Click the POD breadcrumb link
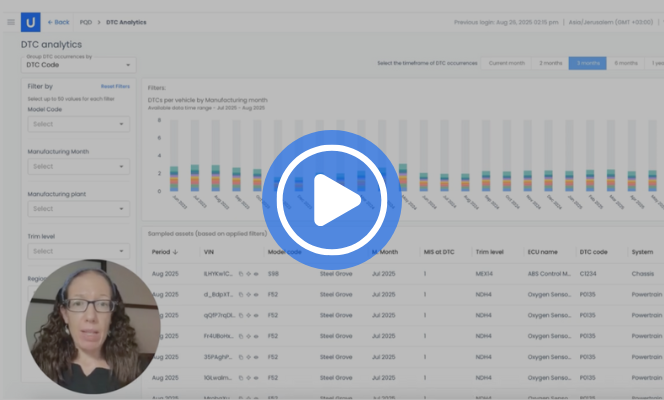Image resolution: width=664 pixels, height=400 pixels. pyautogui.click(x=85, y=21)
